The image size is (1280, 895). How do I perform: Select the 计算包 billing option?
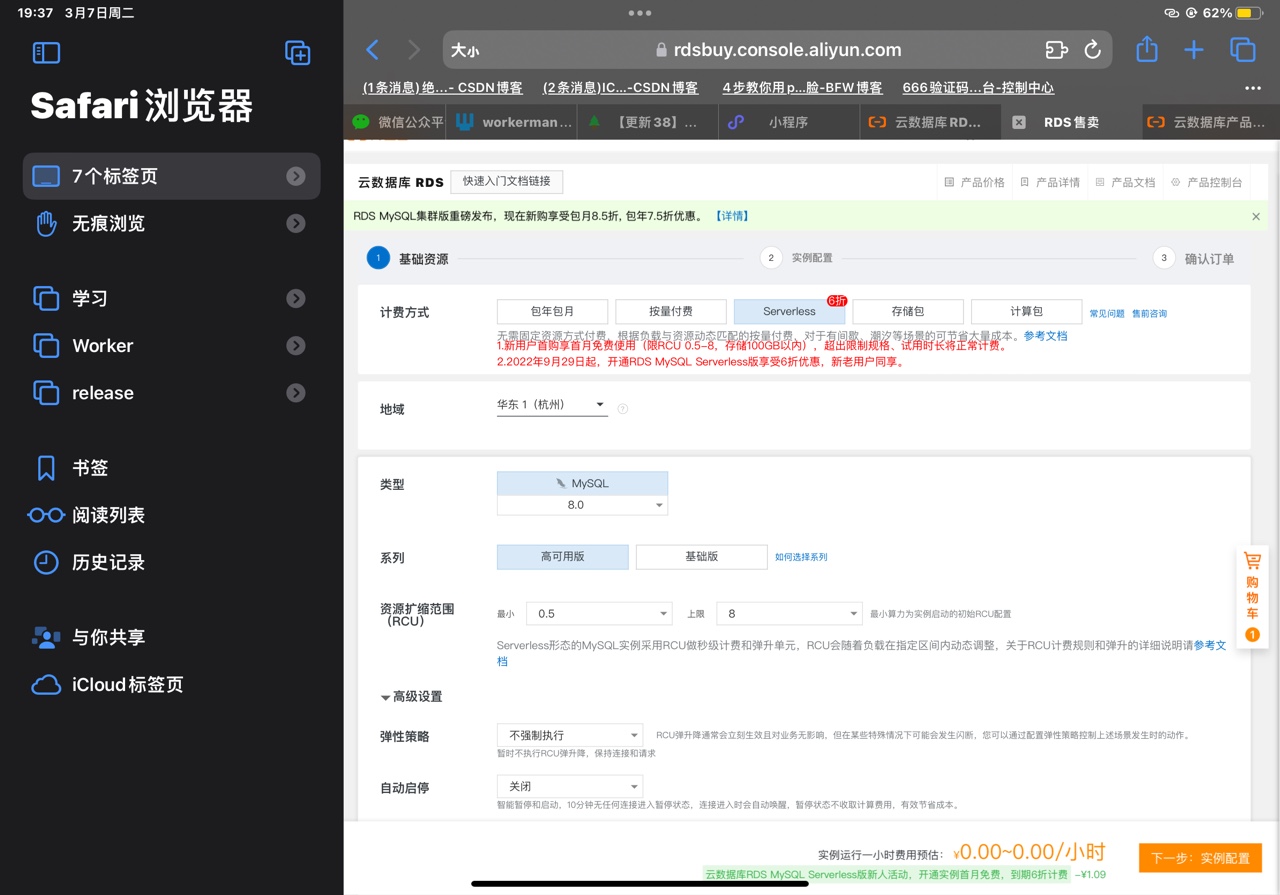(1026, 311)
